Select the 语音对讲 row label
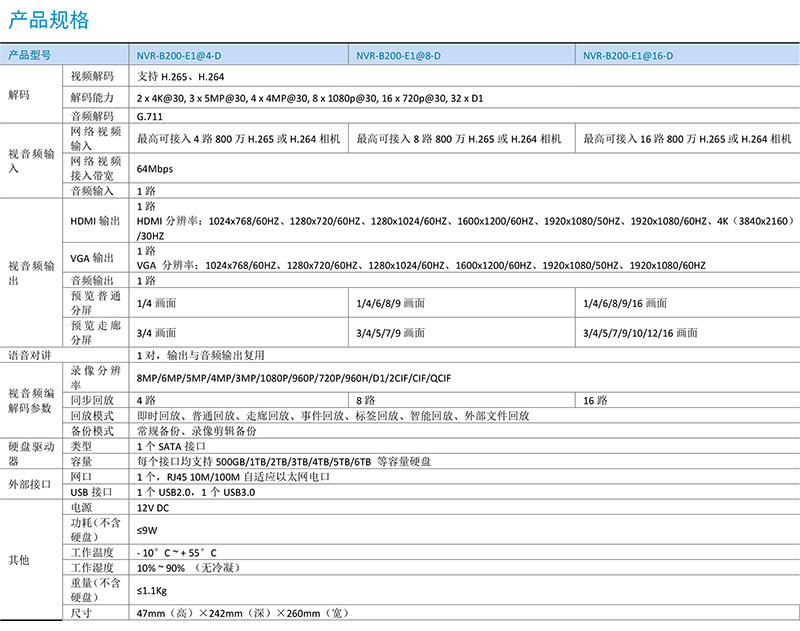800x631 pixels. 30,355
